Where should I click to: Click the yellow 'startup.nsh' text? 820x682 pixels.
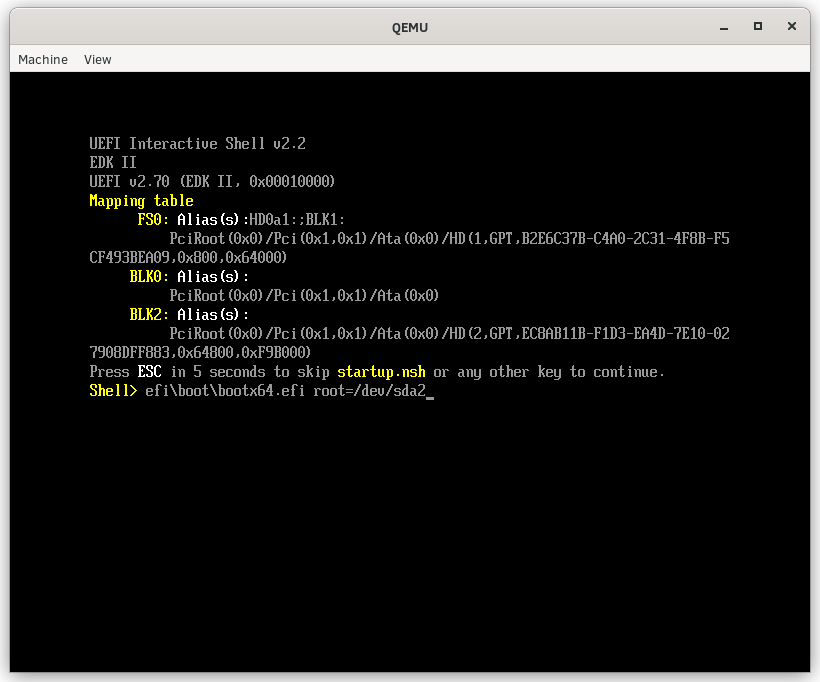(x=381, y=372)
